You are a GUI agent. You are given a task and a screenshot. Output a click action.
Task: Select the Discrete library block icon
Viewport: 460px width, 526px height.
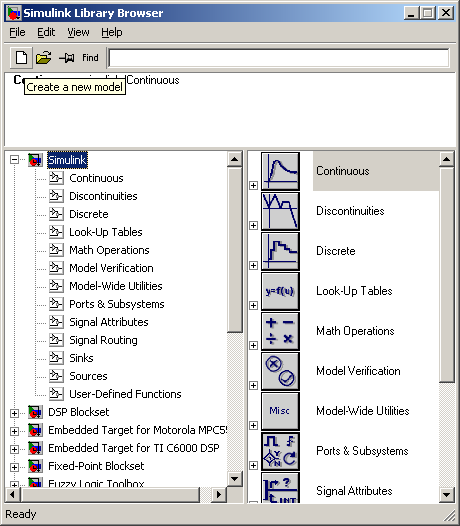tap(280, 251)
